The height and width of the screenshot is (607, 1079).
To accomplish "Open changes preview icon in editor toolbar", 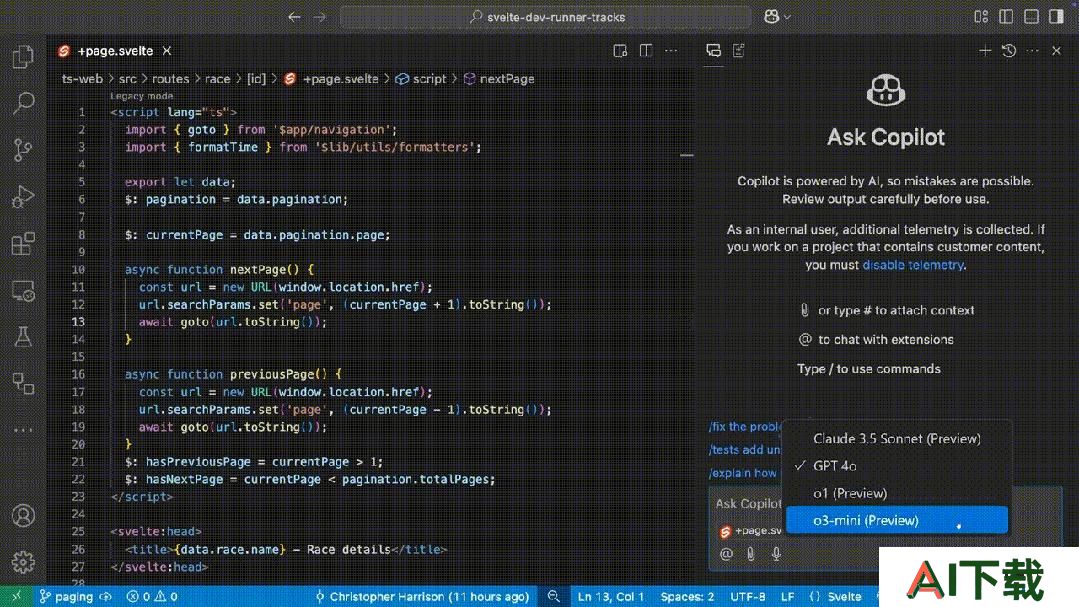I will click(620, 51).
